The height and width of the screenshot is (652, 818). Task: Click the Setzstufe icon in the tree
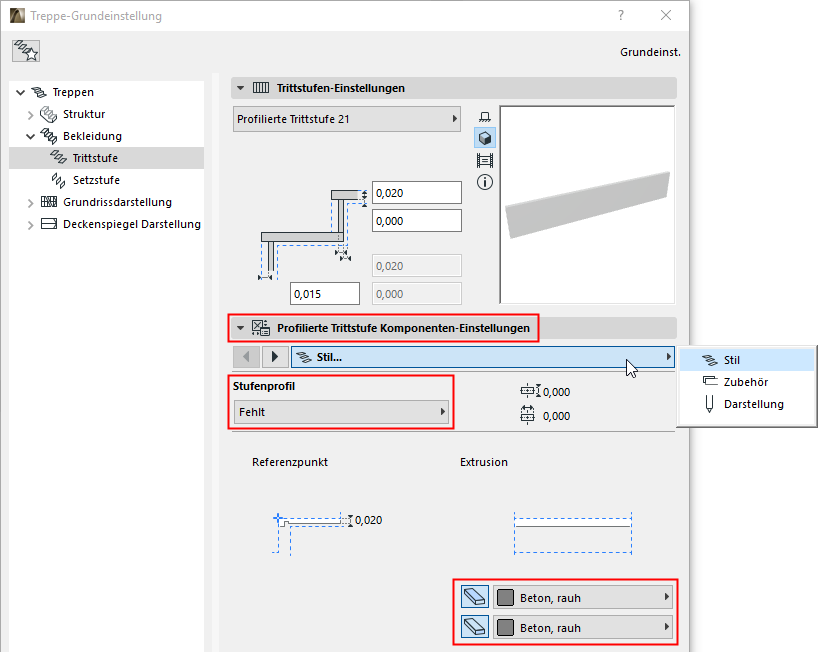pos(58,180)
